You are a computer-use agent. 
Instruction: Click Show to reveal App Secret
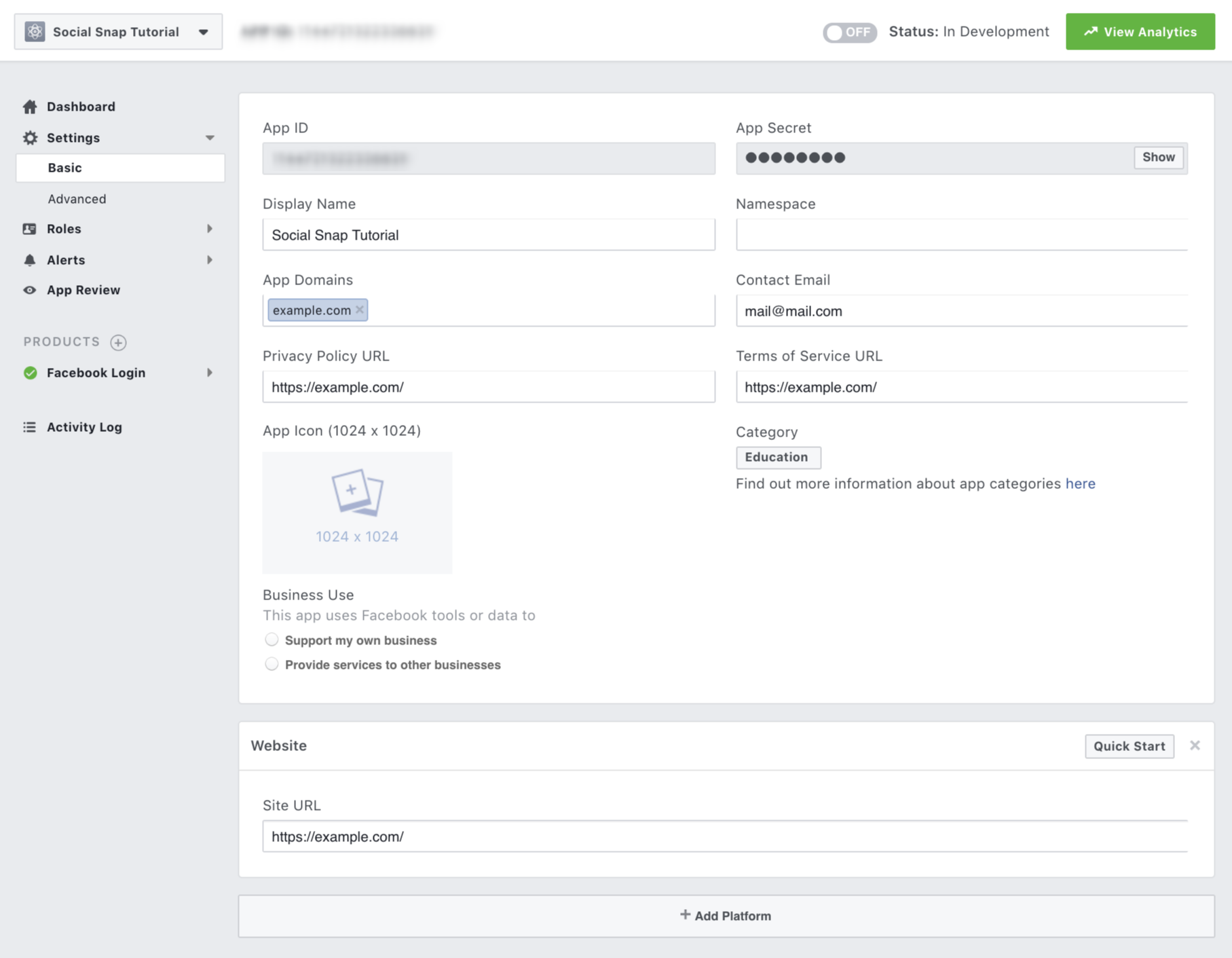pos(1158,157)
